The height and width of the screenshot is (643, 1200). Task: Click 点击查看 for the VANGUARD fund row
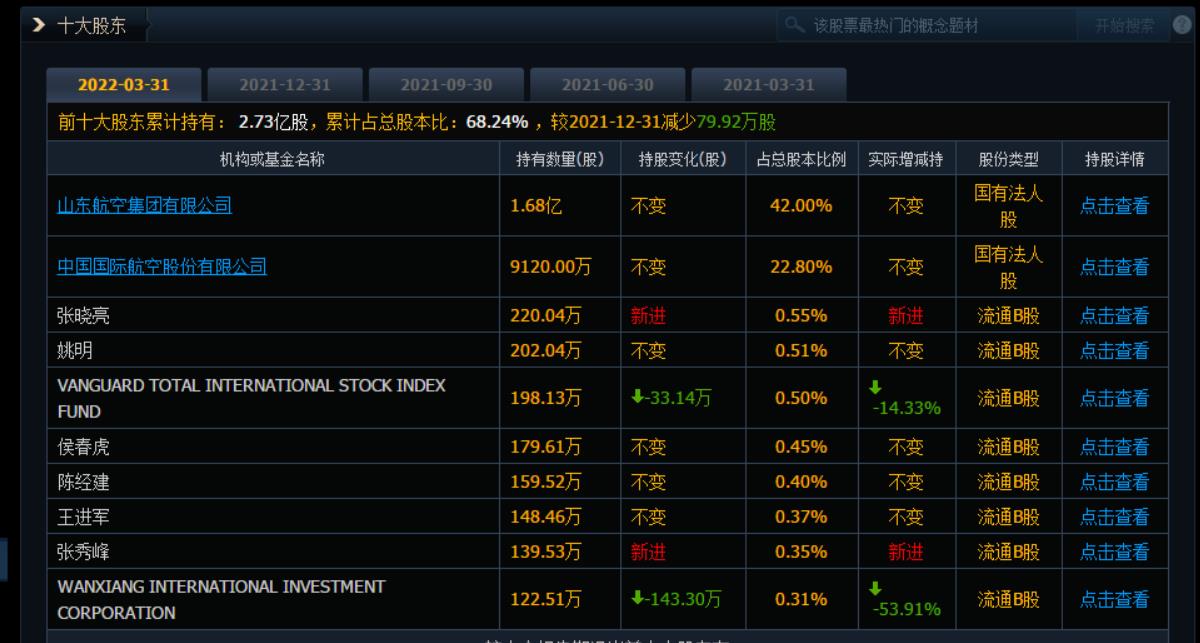click(x=1114, y=399)
